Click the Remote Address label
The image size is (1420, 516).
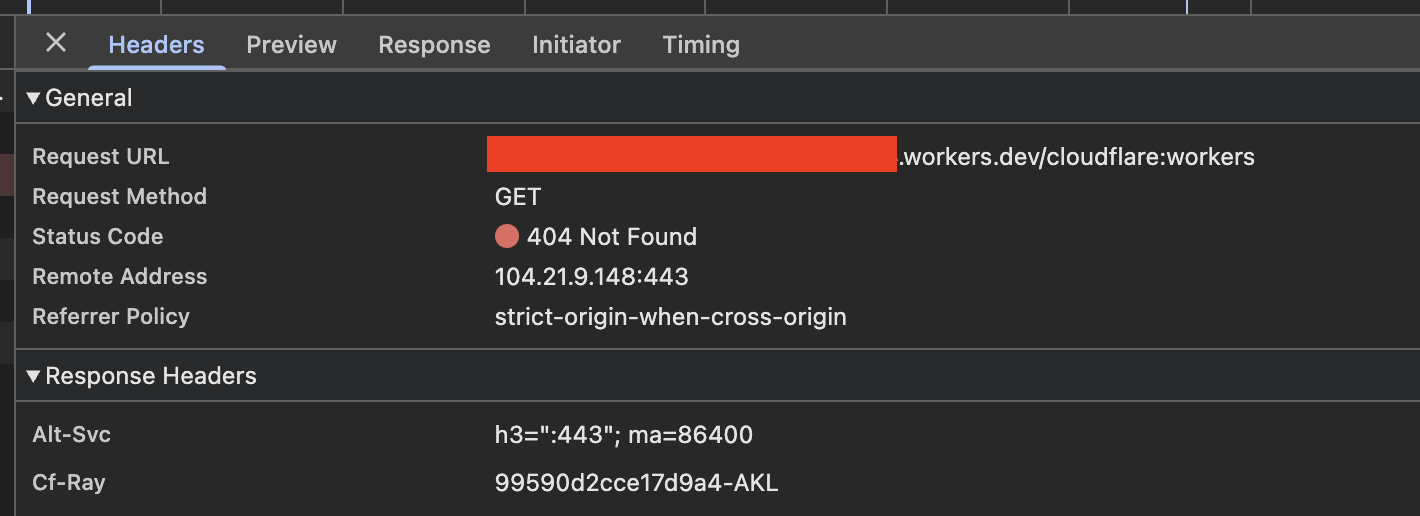pyautogui.click(x=120, y=277)
